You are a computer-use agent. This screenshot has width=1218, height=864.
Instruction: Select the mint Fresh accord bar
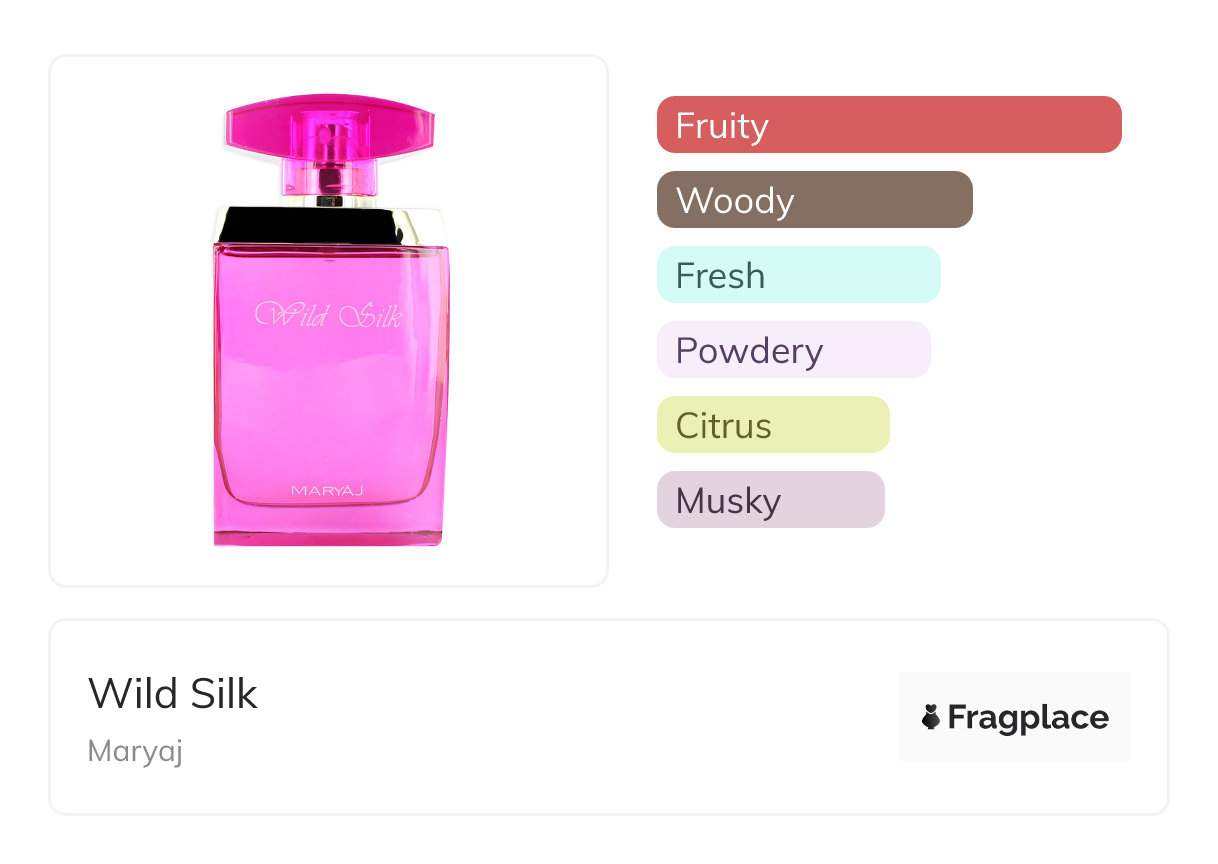coord(798,275)
